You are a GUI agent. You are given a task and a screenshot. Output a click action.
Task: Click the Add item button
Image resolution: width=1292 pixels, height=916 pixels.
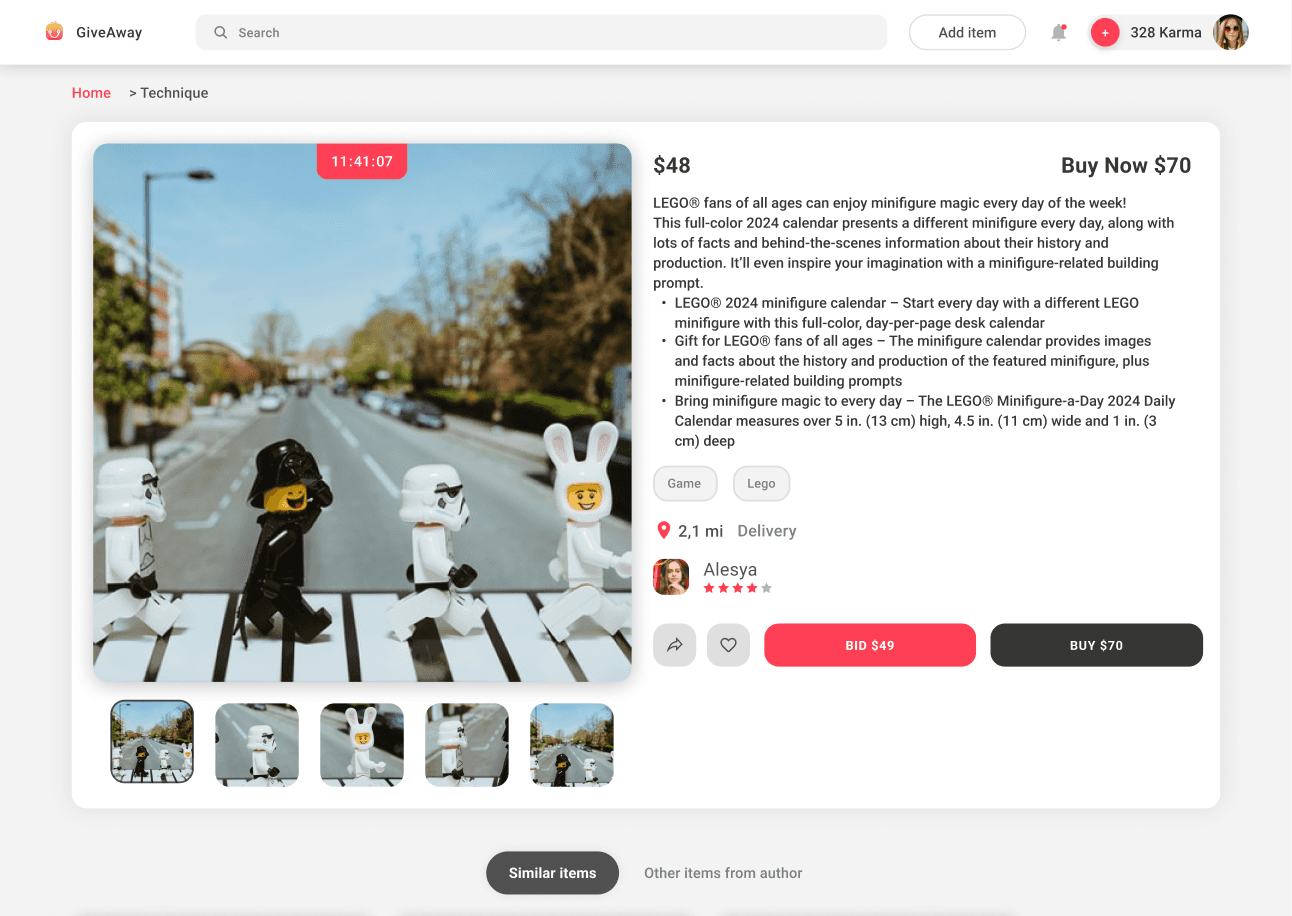pos(967,32)
